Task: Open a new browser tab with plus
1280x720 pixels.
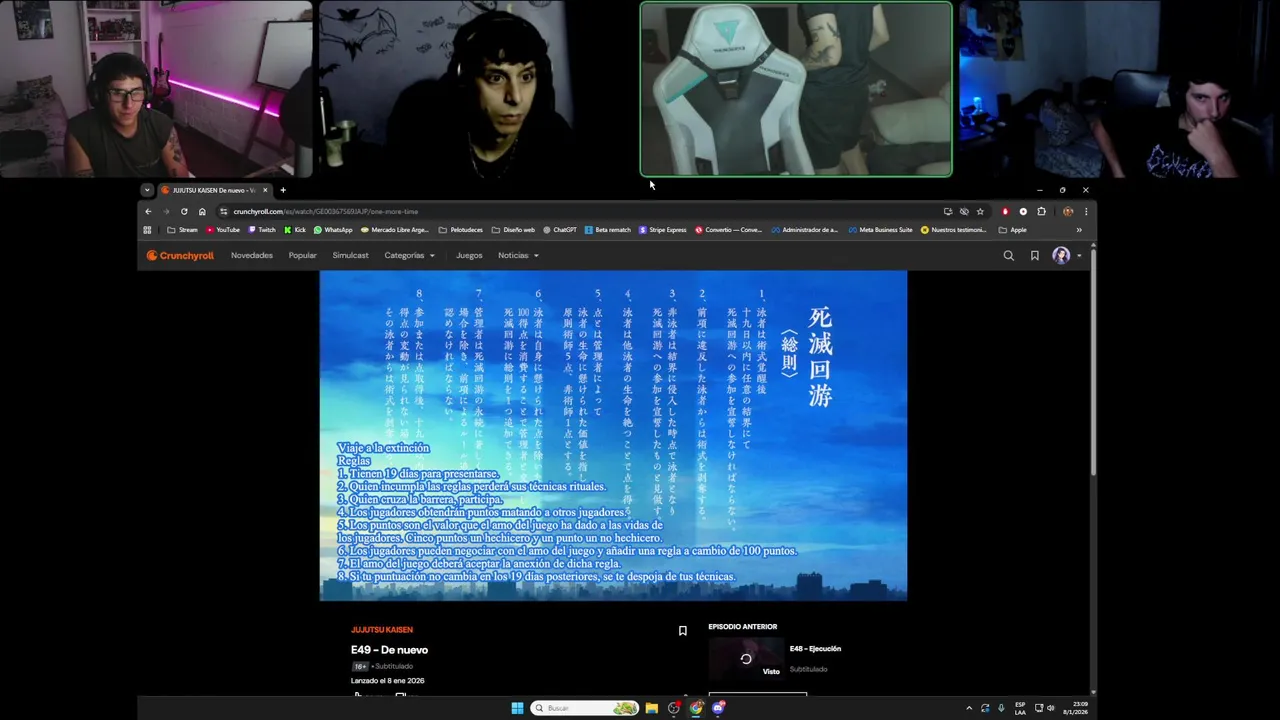Action: 283,190
